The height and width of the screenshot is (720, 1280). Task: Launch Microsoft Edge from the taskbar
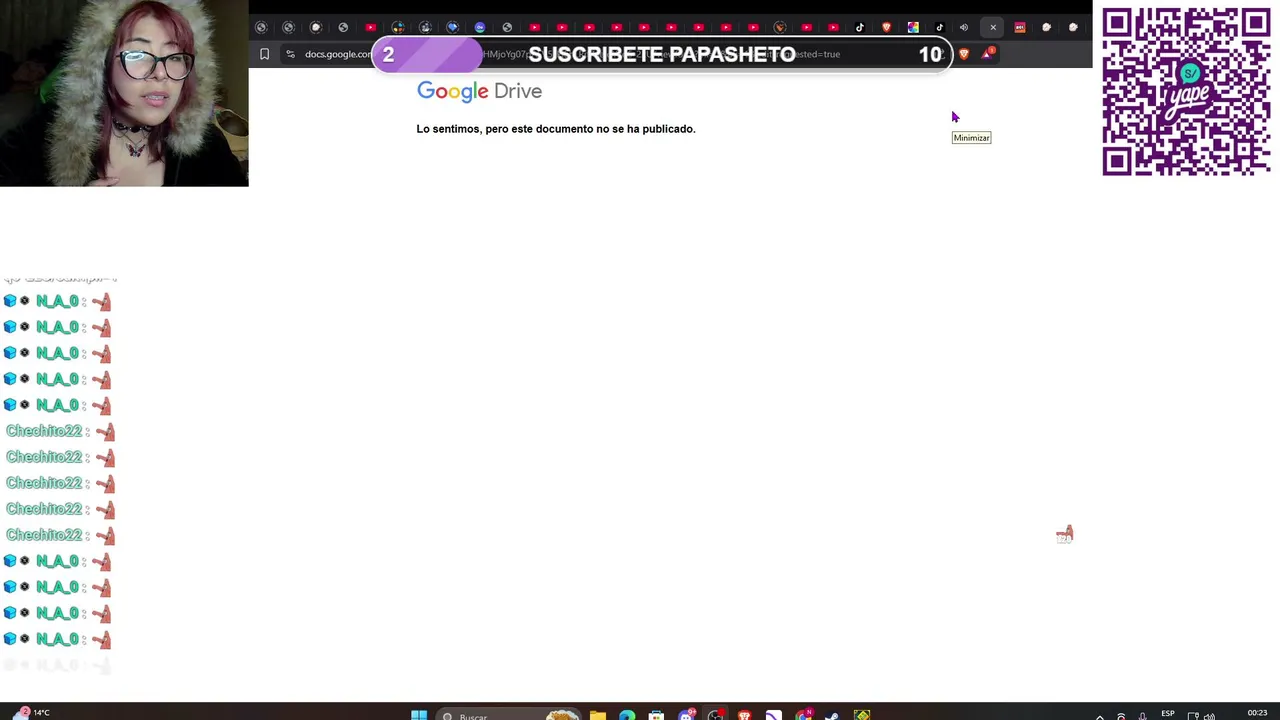(626, 715)
